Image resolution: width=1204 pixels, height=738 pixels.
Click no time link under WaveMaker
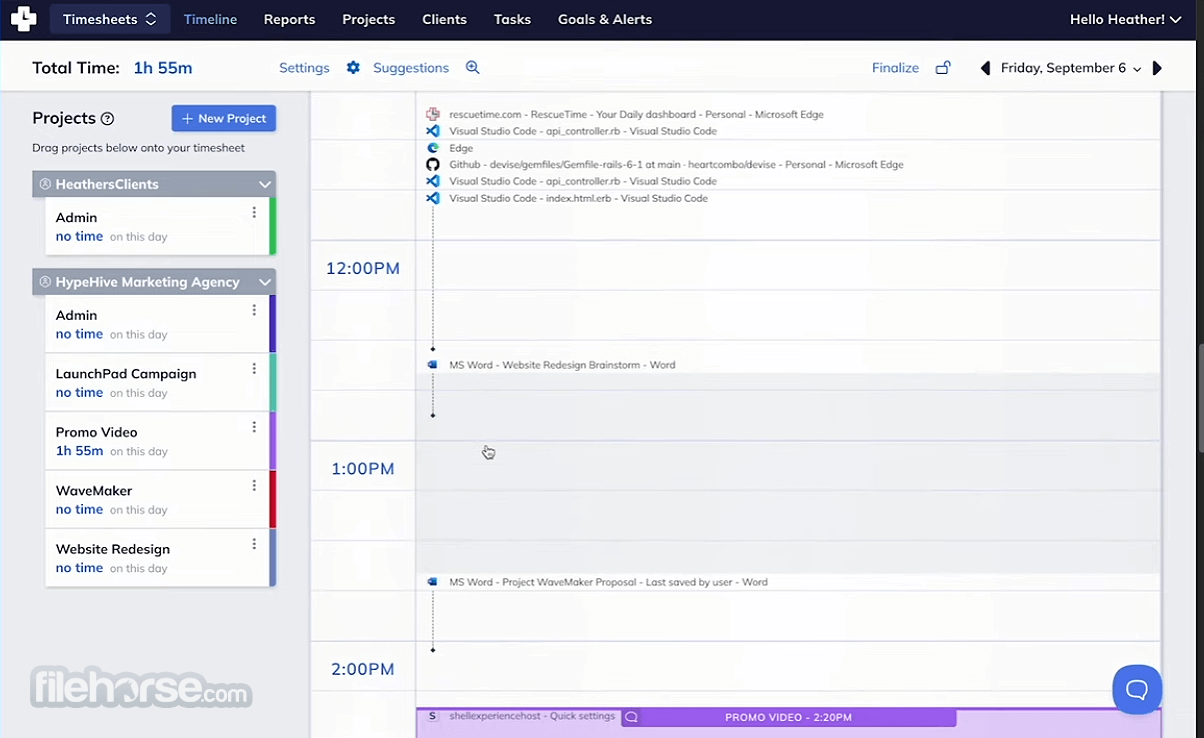[x=79, y=509]
